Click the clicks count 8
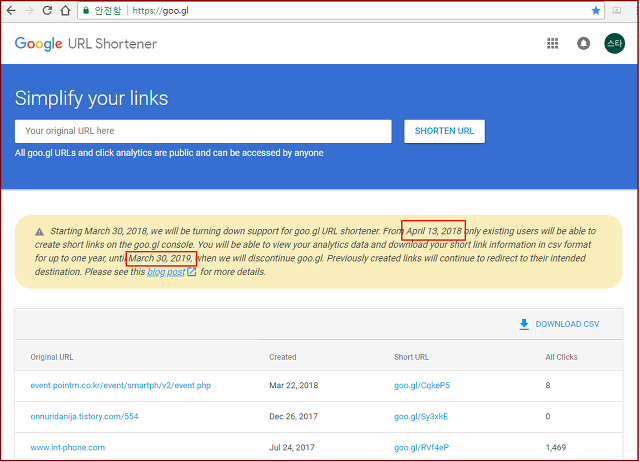This screenshot has width=640, height=462. point(548,385)
